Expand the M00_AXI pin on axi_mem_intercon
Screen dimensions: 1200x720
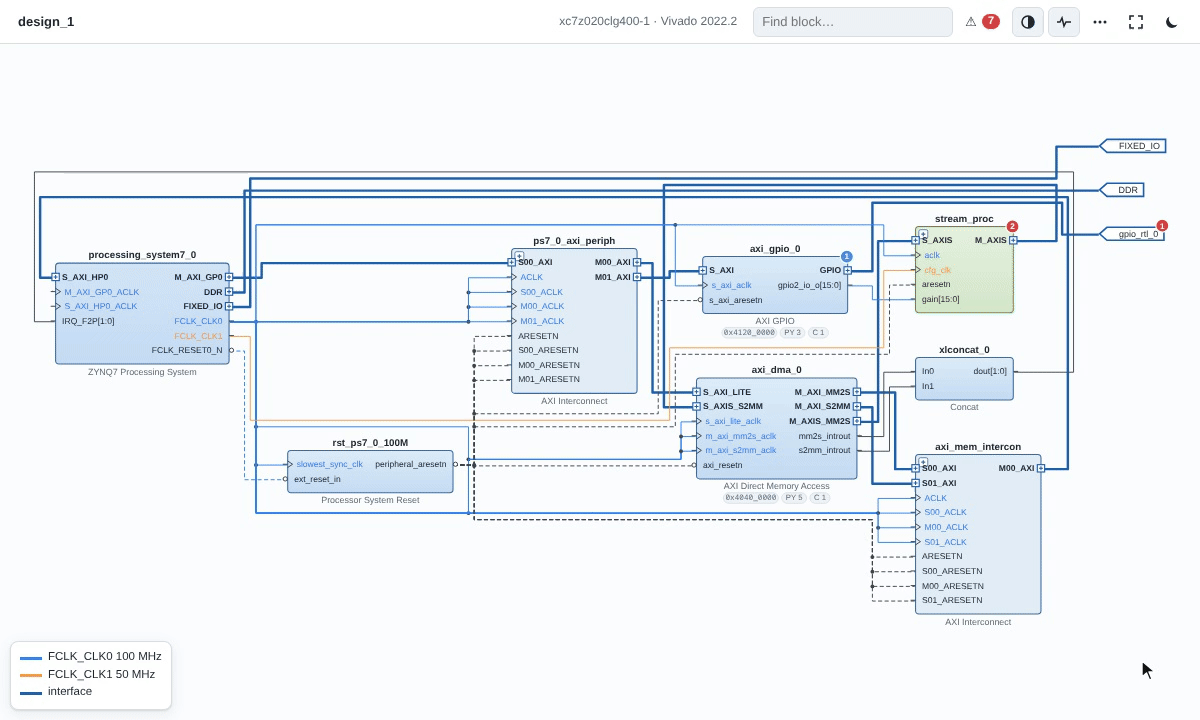1041,468
